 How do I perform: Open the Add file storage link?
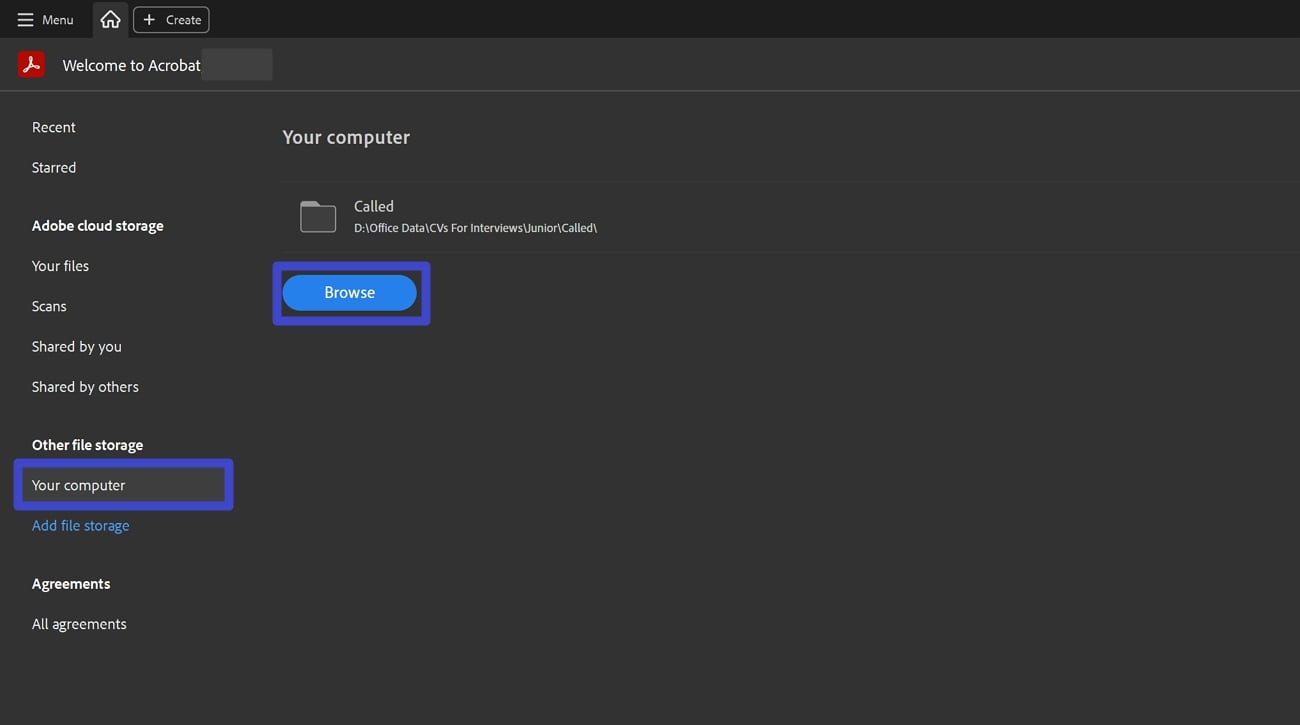click(80, 525)
